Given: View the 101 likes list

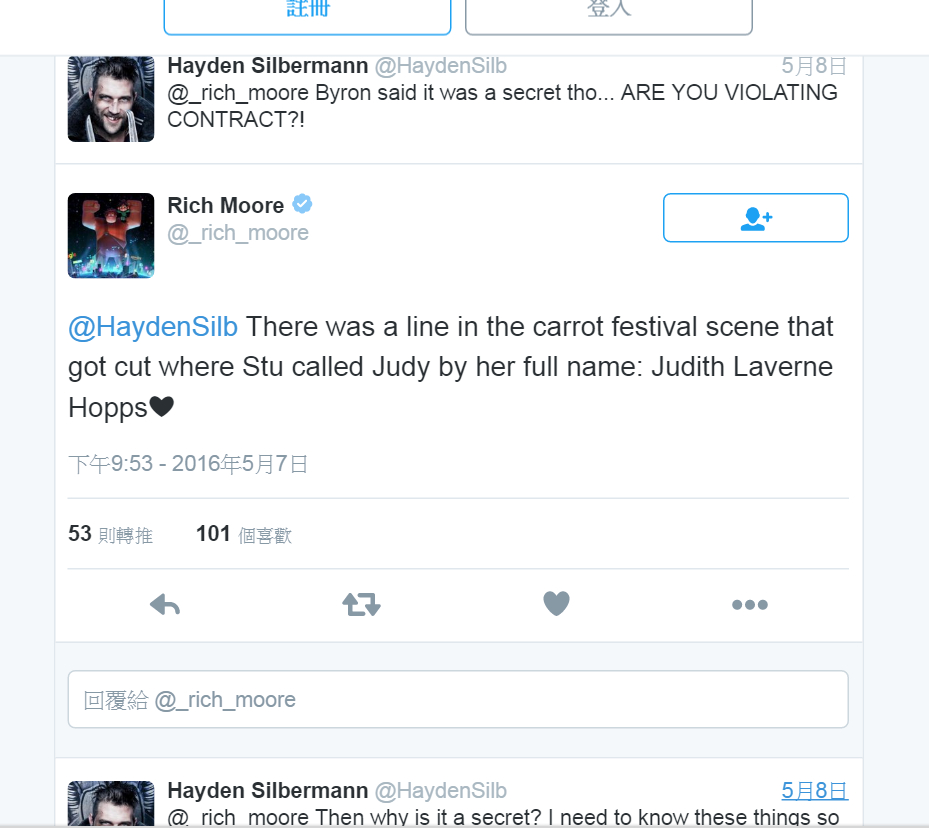Looking at the screenshot, I should (x=244, y=534).
